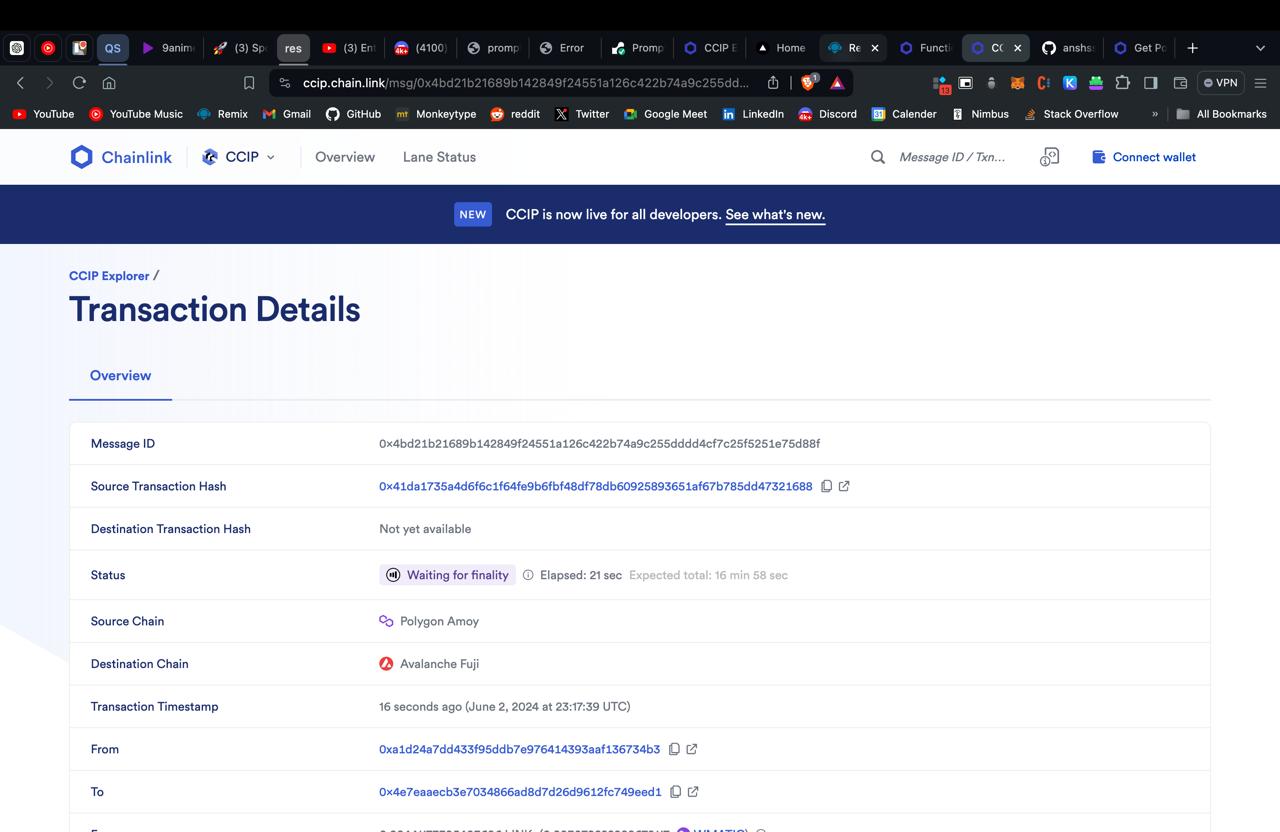The height and width of the screenshot is (832, 1280).
Task: Click the Message ID hash value
Action: click(x=599, y=444)
